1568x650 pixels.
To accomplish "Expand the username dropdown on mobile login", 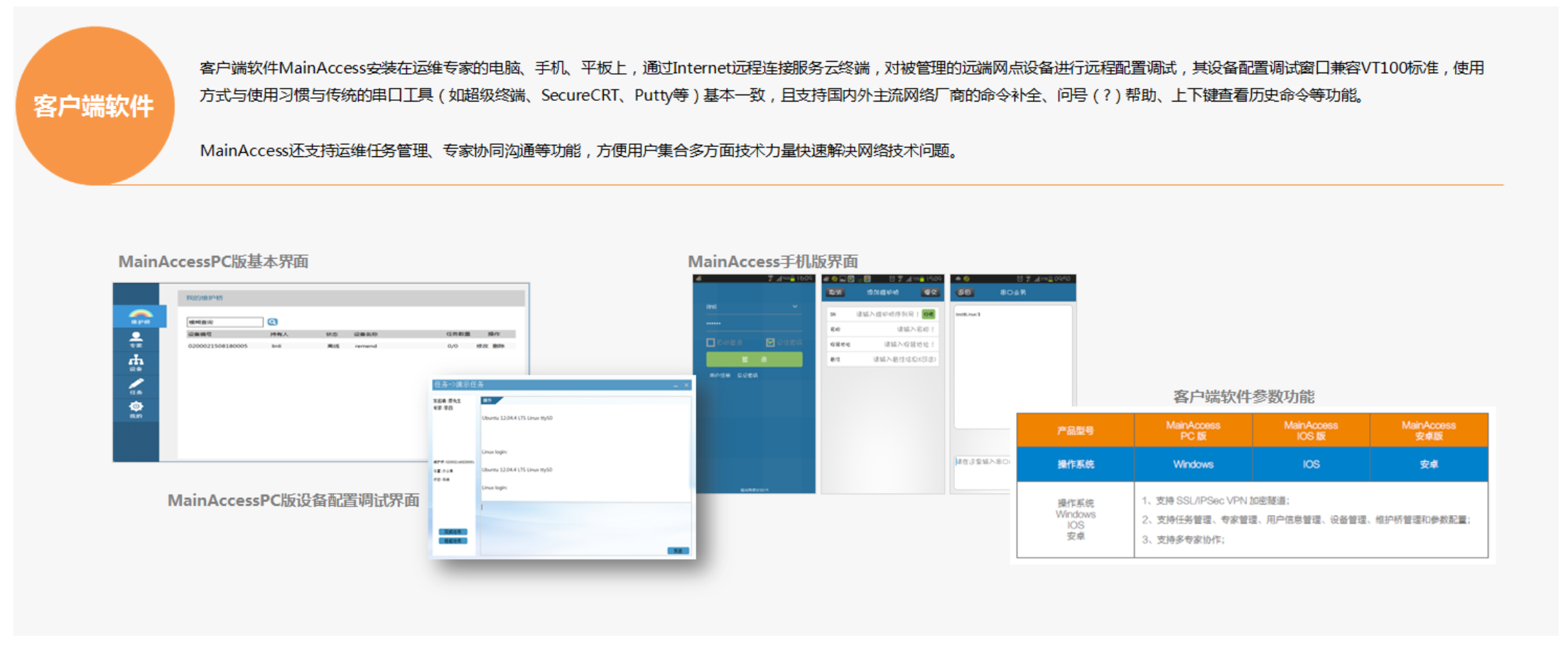I will pos(794,307).
